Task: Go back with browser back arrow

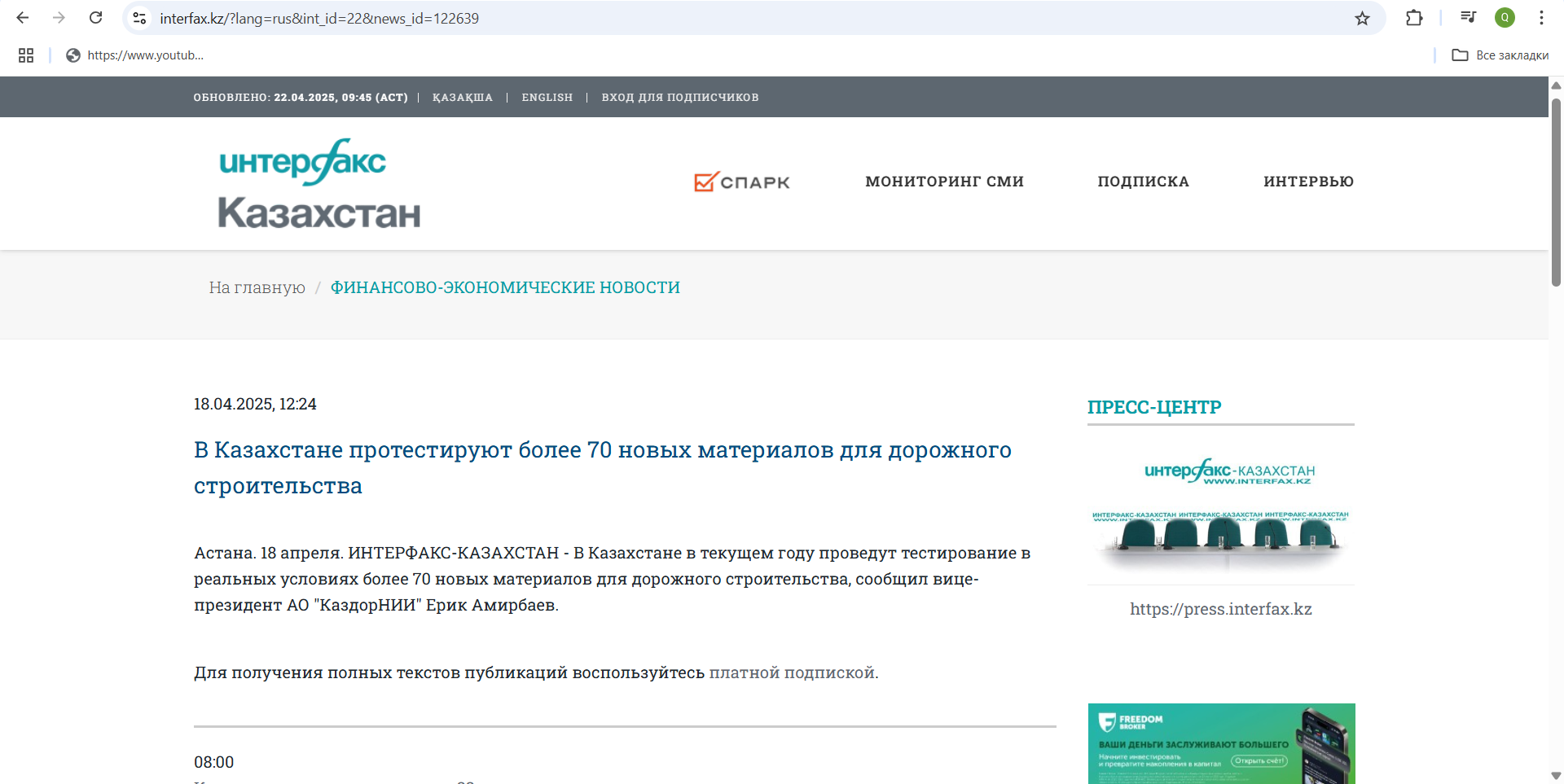Action: point(23,18)
